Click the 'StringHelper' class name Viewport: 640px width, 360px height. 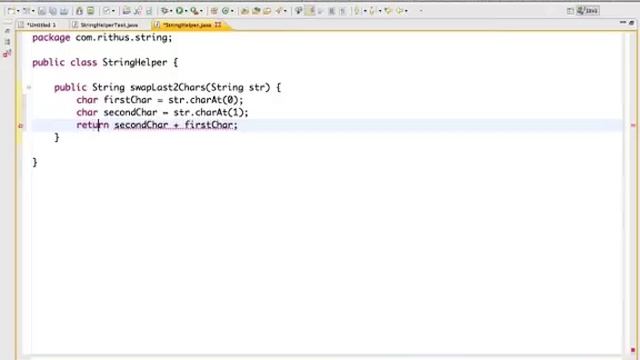coord(135,62)
